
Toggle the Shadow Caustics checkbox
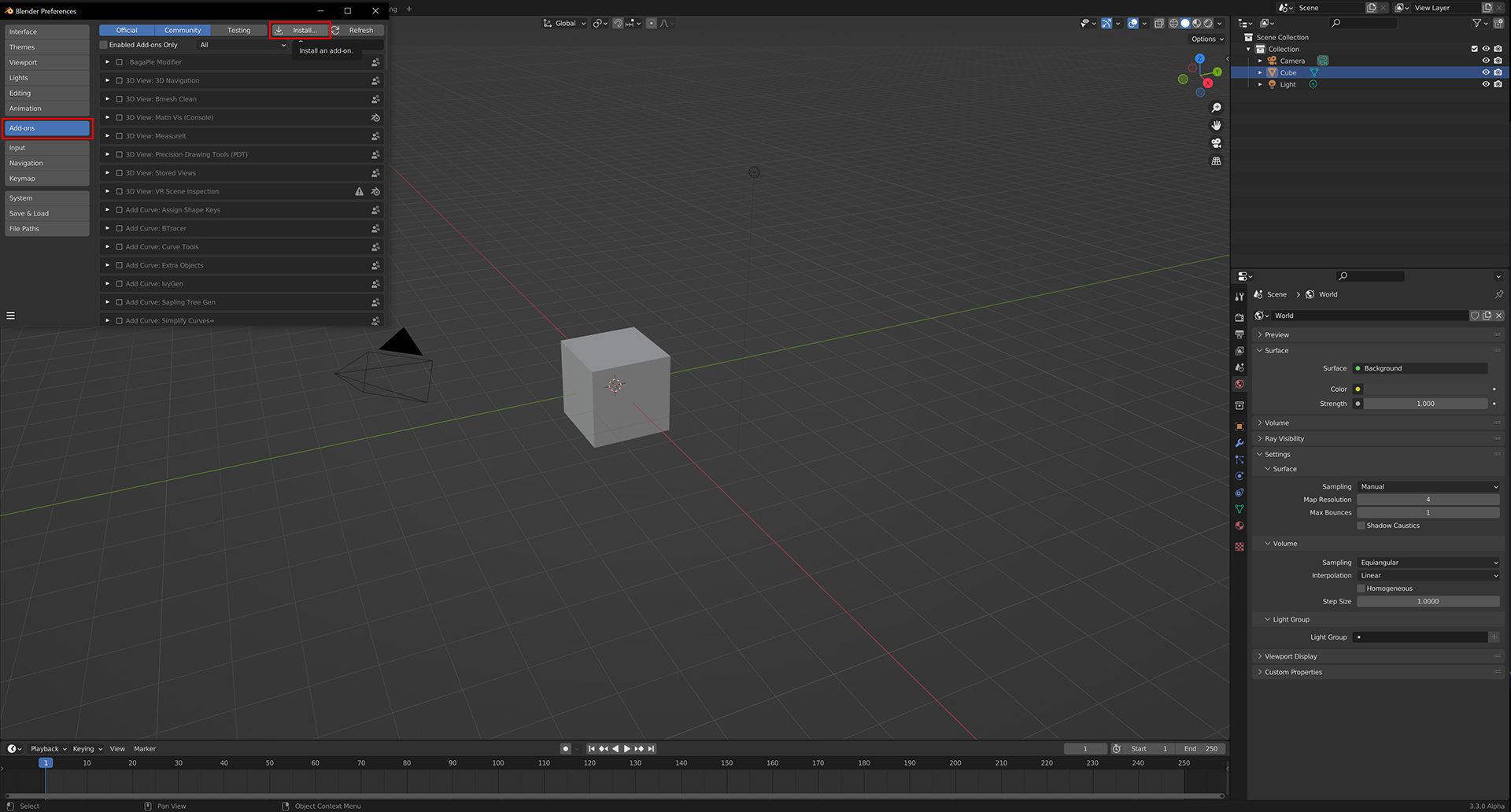point(1361,526)
